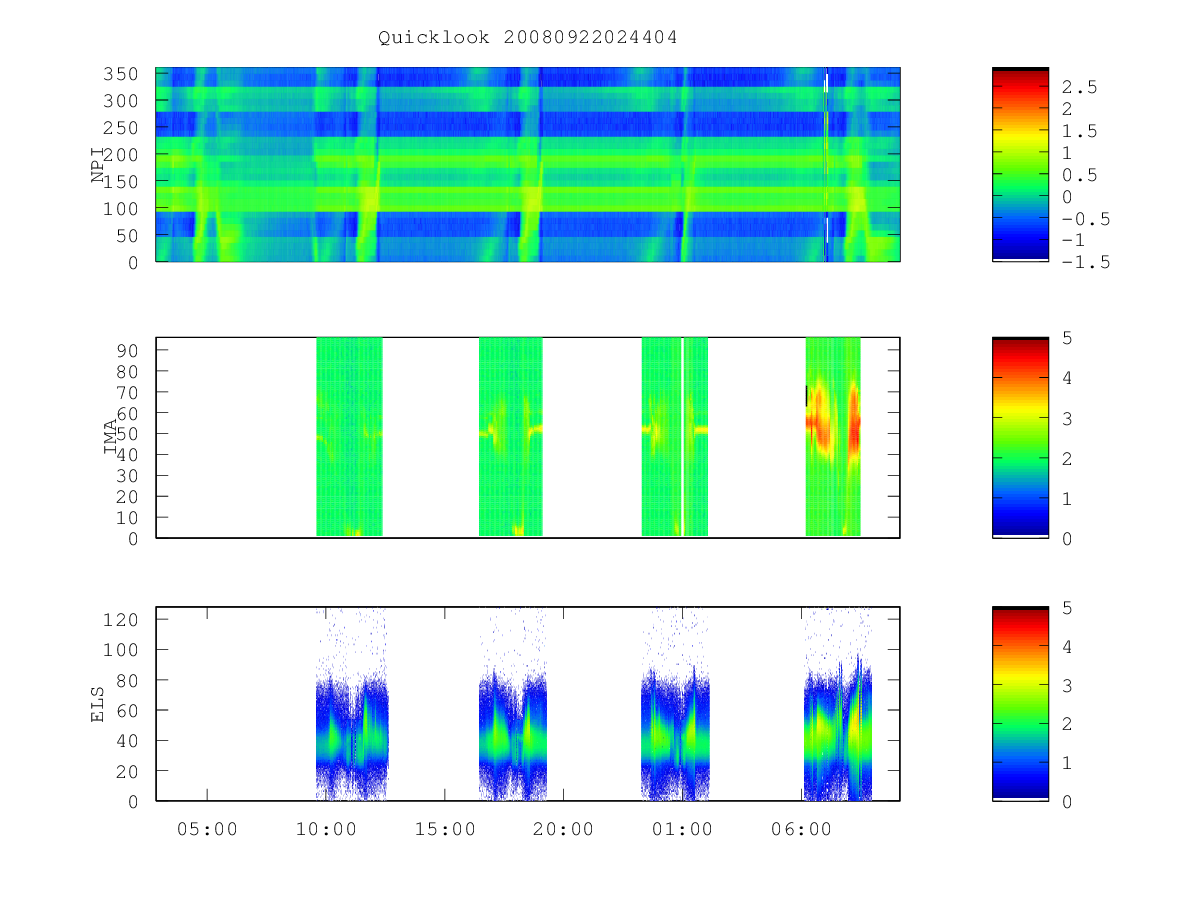Click the IMA data block starting near 10:00

coord(349,437)
